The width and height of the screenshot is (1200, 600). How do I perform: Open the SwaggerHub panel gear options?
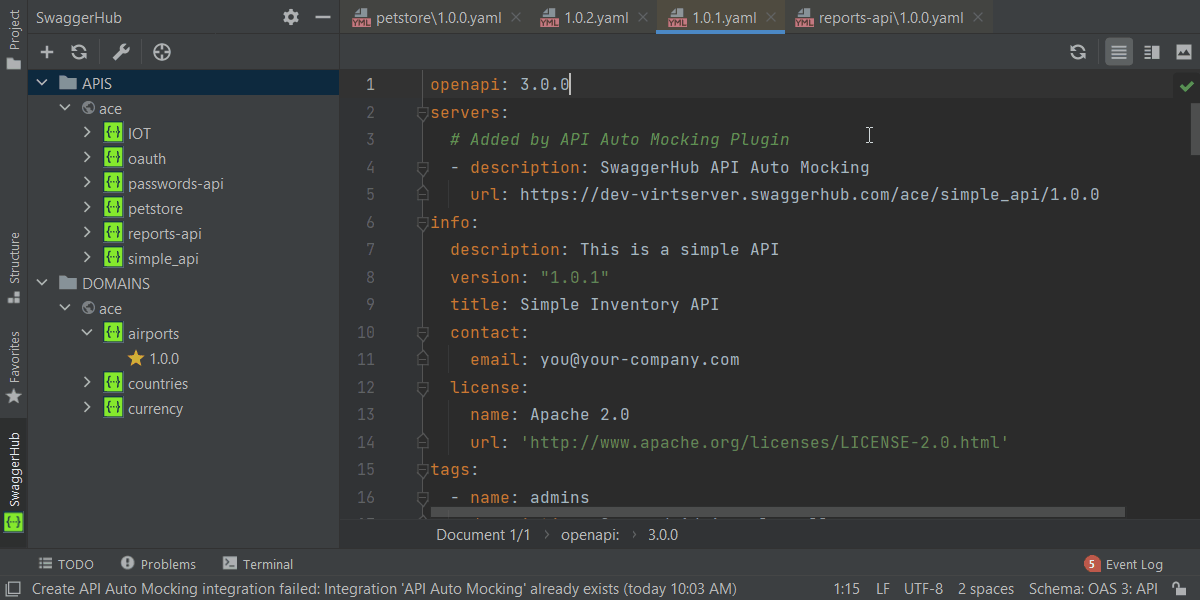point(291,17)
